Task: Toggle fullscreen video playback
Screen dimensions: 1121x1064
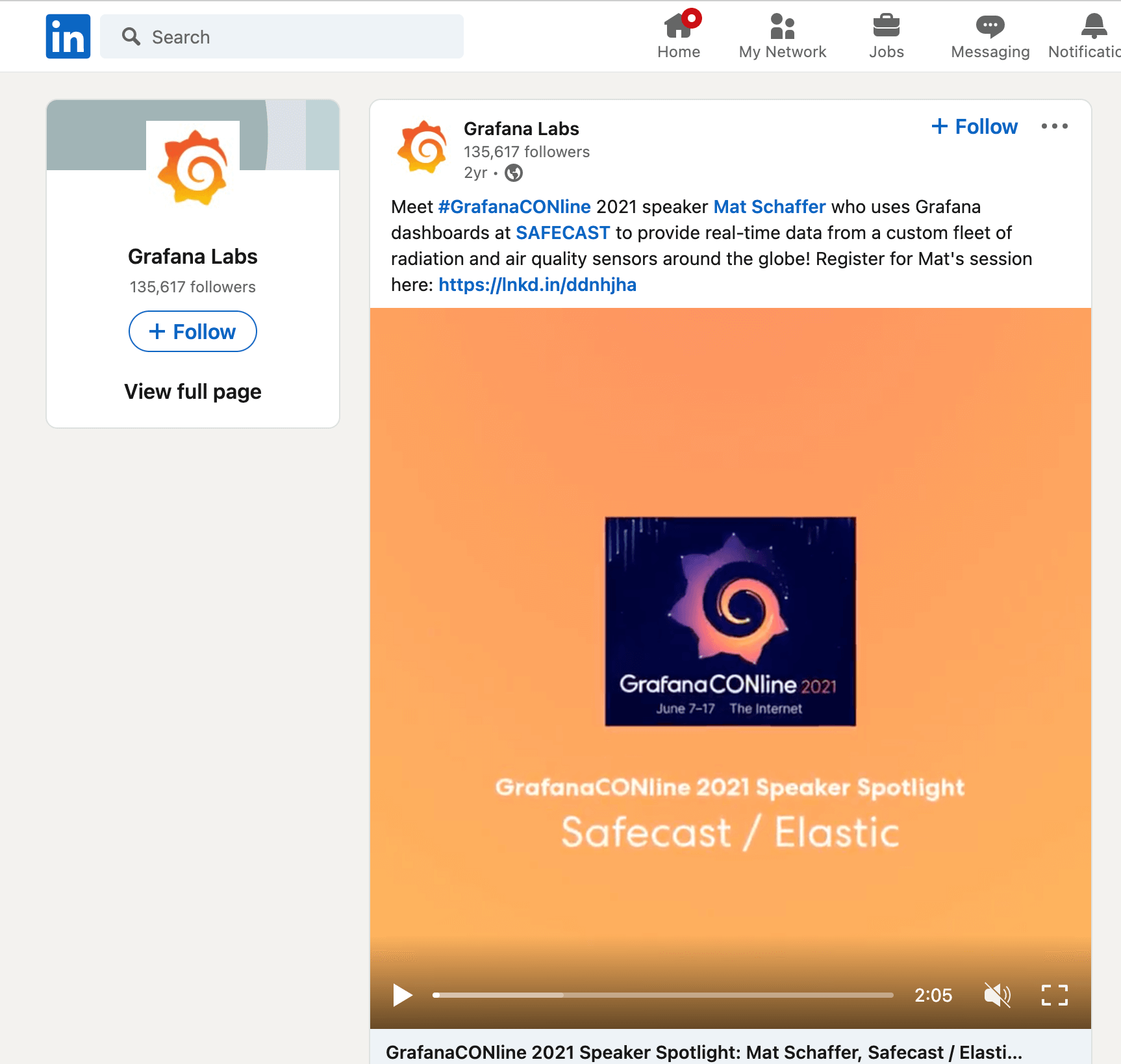Action: [1055, 994]
